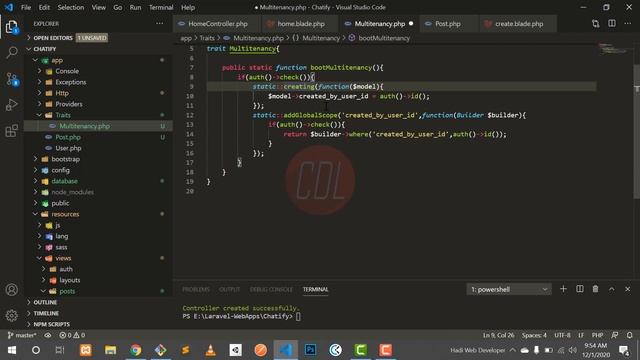Split the editor to the right

tap(612, 24)
